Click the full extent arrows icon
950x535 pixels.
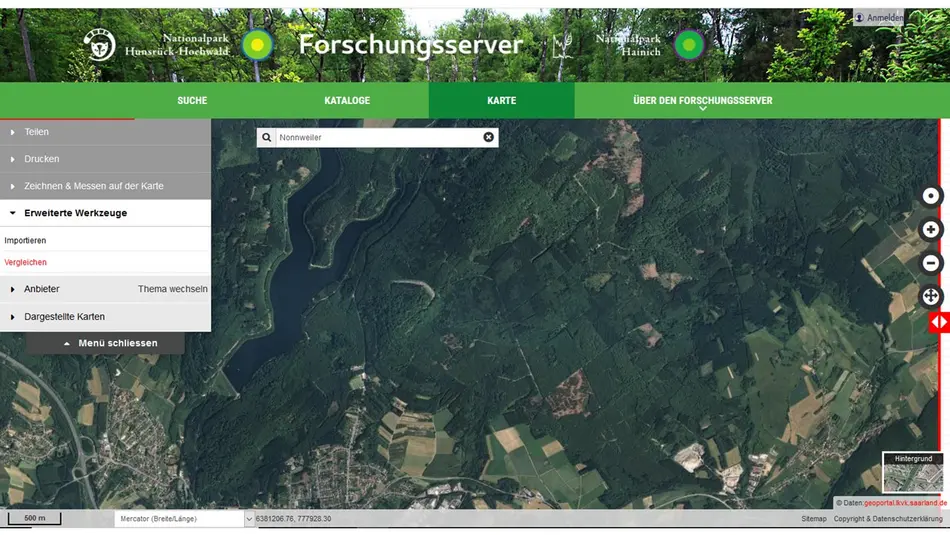pos(931,296)
